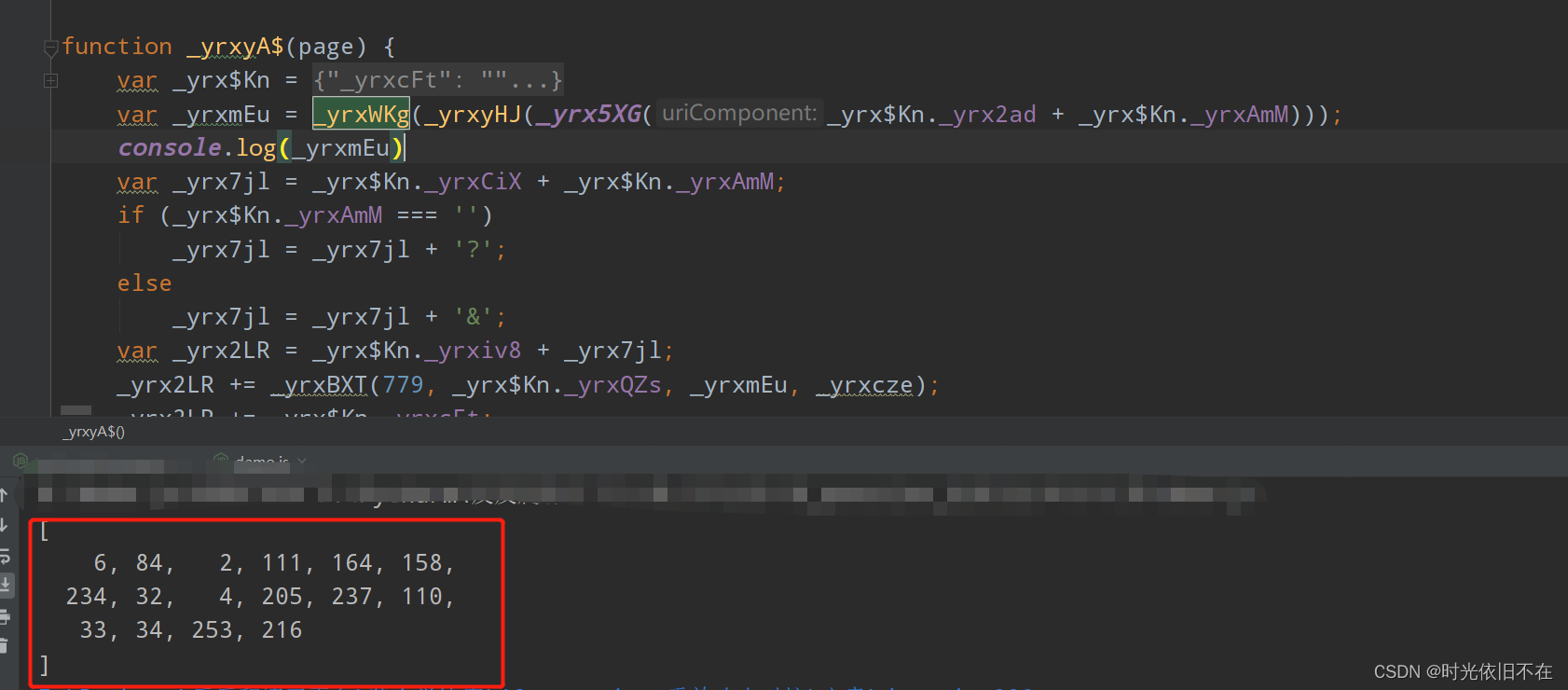Click the _yrx5XG function name
Image resolution: width=1568 pixels, height=690 pixels.
point(588,114)
